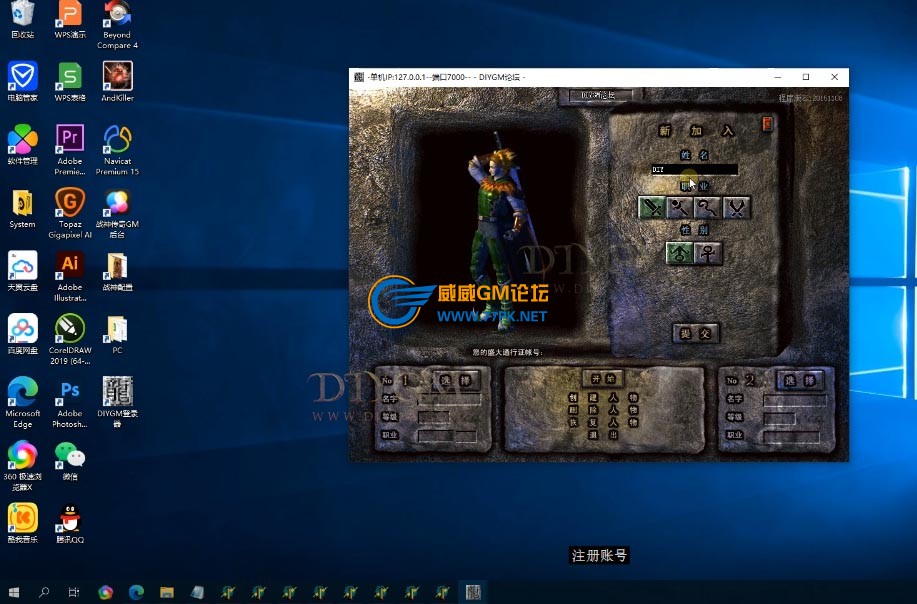
Task: Click the character name input field
Action: [x=694, y=170]
